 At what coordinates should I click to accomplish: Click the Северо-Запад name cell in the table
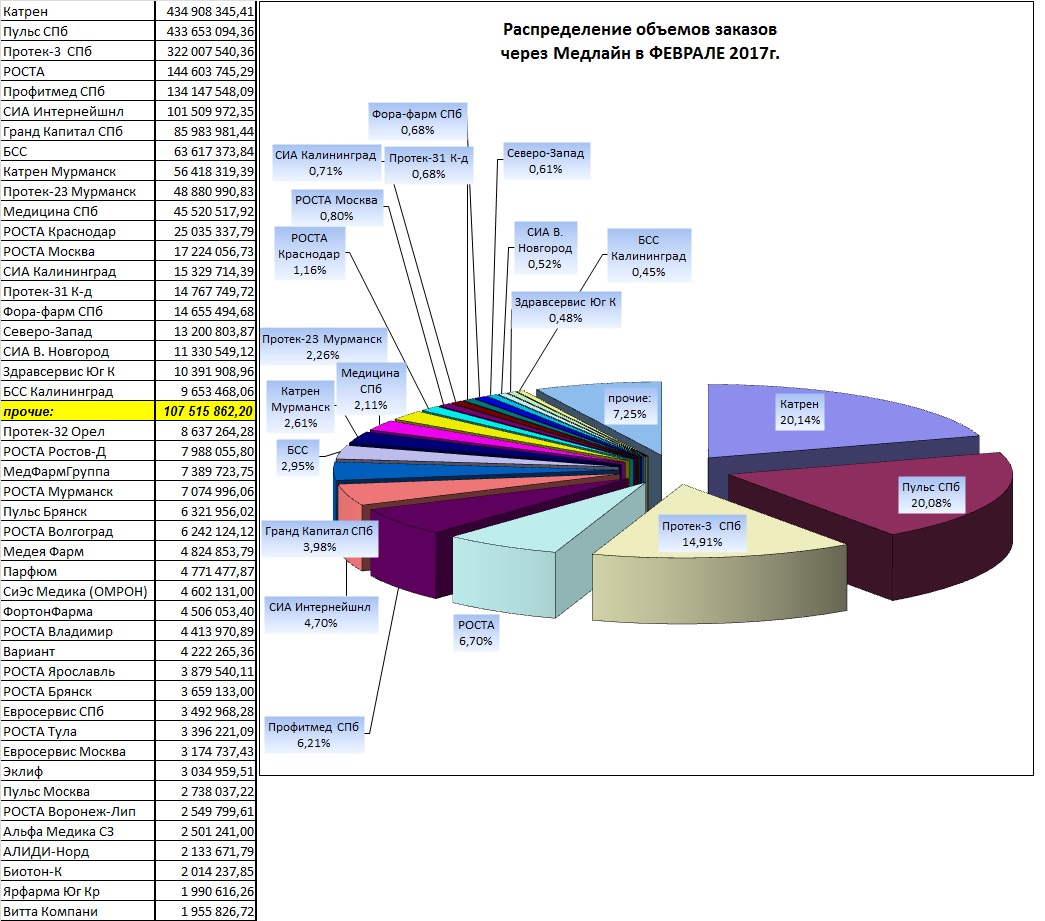pyautogui.click(x=77, y=331)
